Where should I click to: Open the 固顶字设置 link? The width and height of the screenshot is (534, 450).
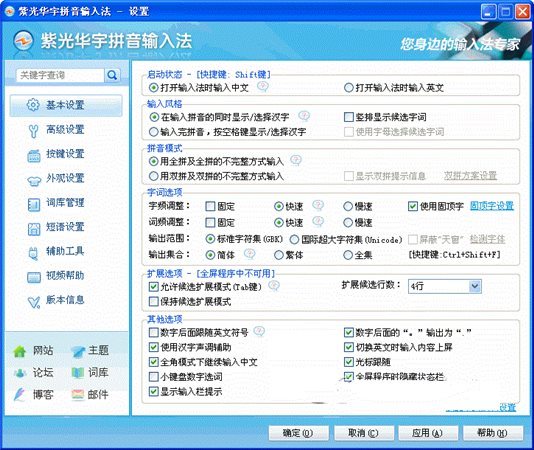[x=492, y=206]
